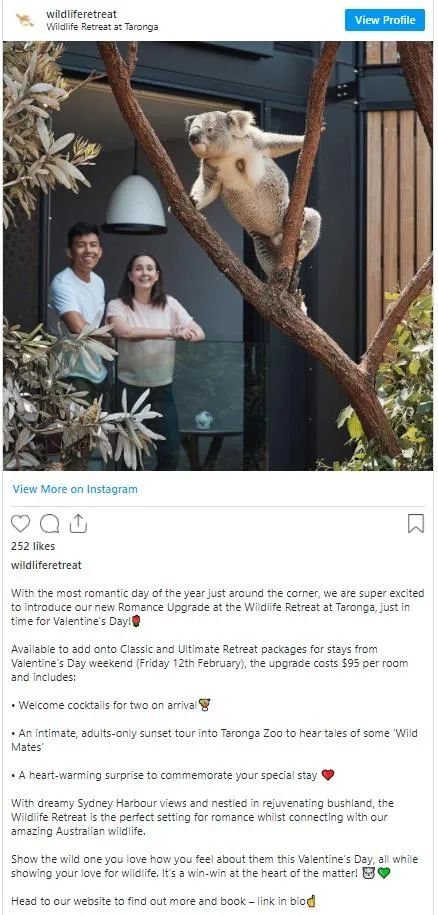The height and width of the screenshot is (915, 438).
Task: Click the koala face emoji
Action: 368,874
